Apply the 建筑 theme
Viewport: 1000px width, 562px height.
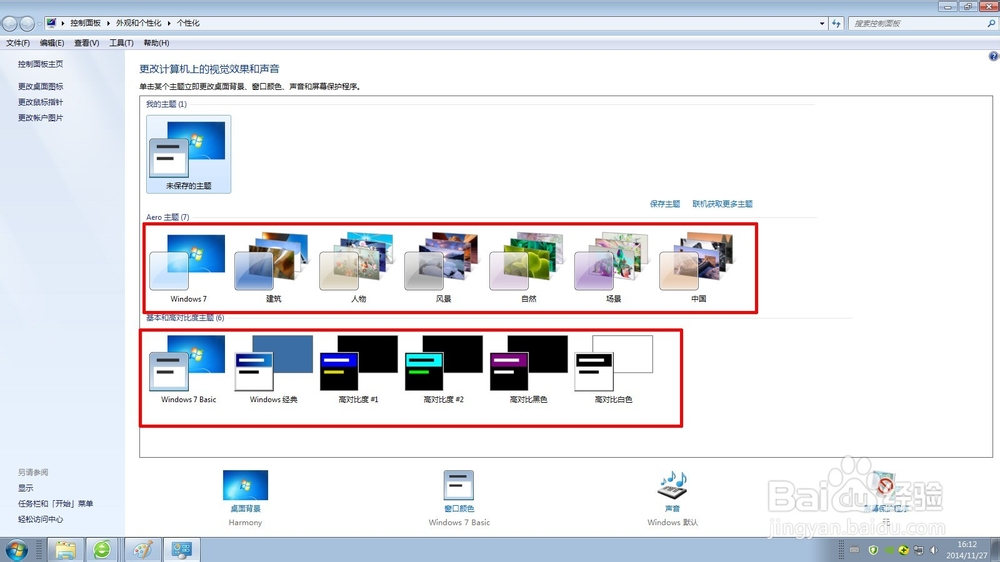coord(272,269)
